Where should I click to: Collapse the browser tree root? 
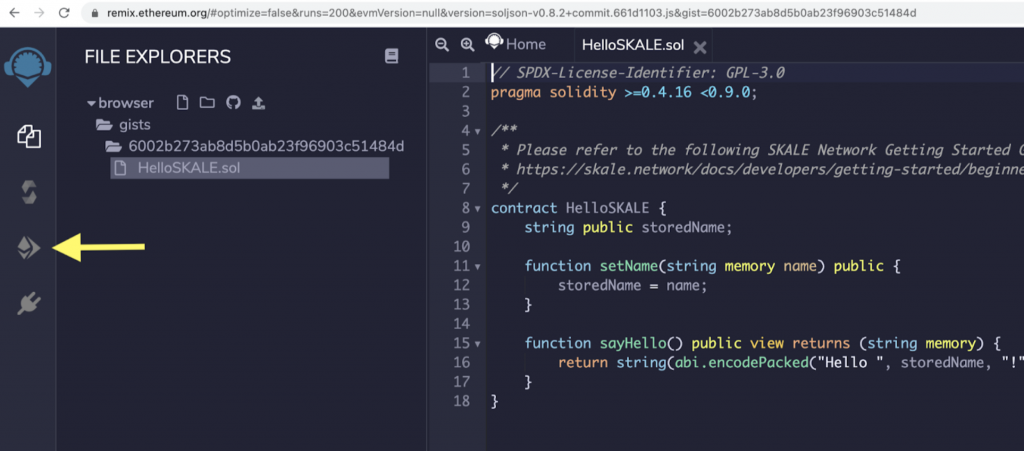(x=91, y=103)
